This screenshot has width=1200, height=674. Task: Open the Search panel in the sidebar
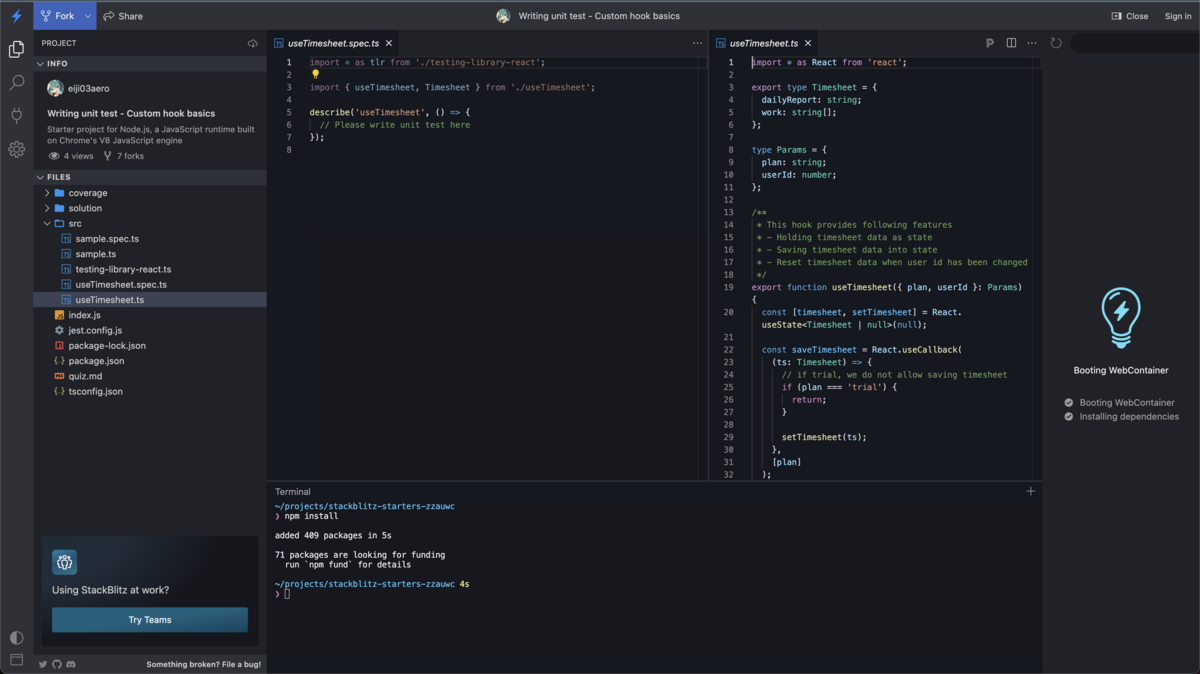tap(16, 83)
